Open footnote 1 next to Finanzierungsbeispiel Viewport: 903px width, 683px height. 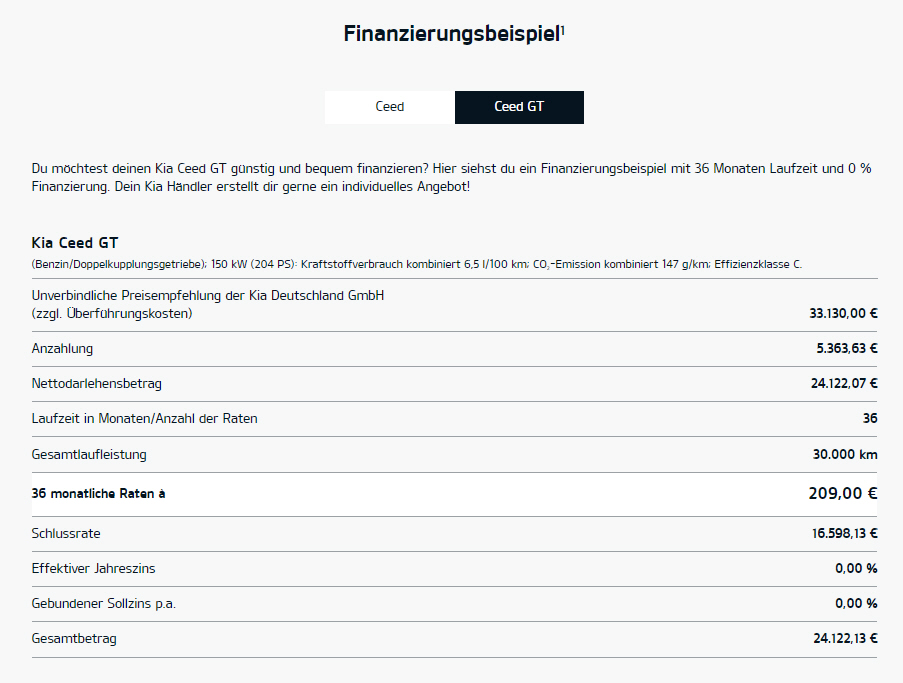pyautogui.click(x=563, y=29)
